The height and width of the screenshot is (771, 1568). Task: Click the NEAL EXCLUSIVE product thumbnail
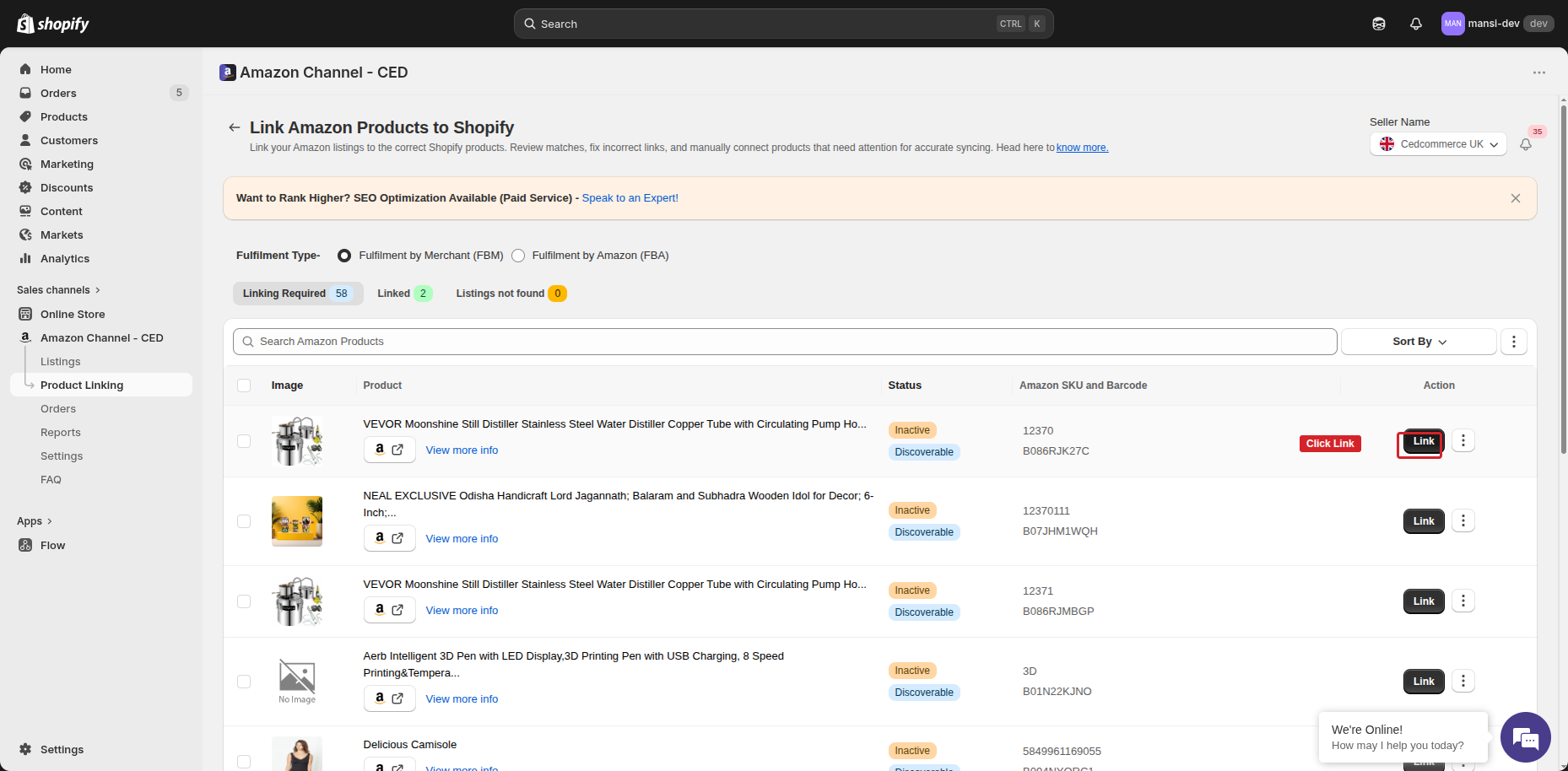point(297,521)
